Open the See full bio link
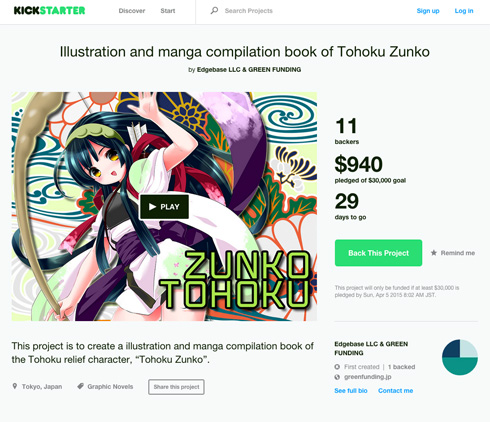This screenshot has height=422, width=490. [x=351, y=391]
